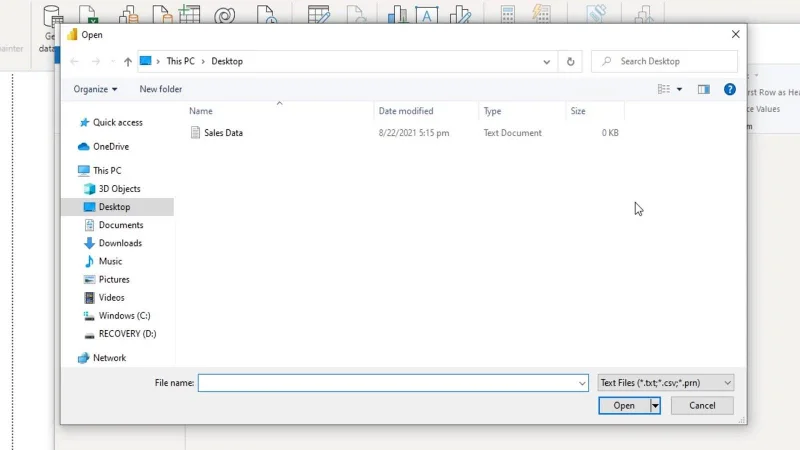Screen dimensions: 800x450
Task: Select This PC in the navigation tree
Action: 107,170
